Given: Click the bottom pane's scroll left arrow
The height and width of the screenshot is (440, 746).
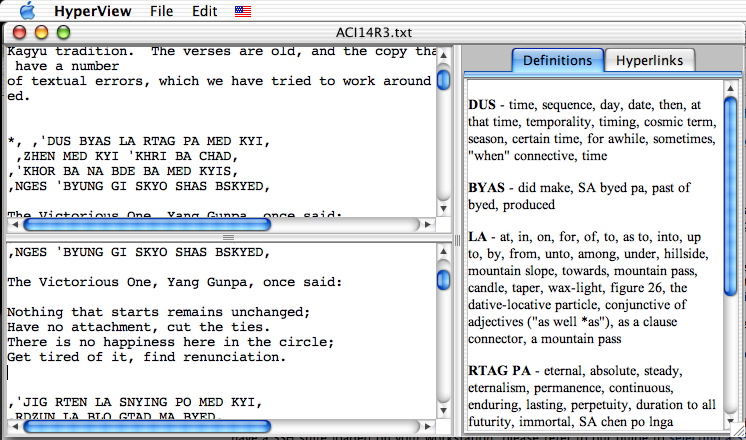Looking at the screenshot, I should [15, 426].
